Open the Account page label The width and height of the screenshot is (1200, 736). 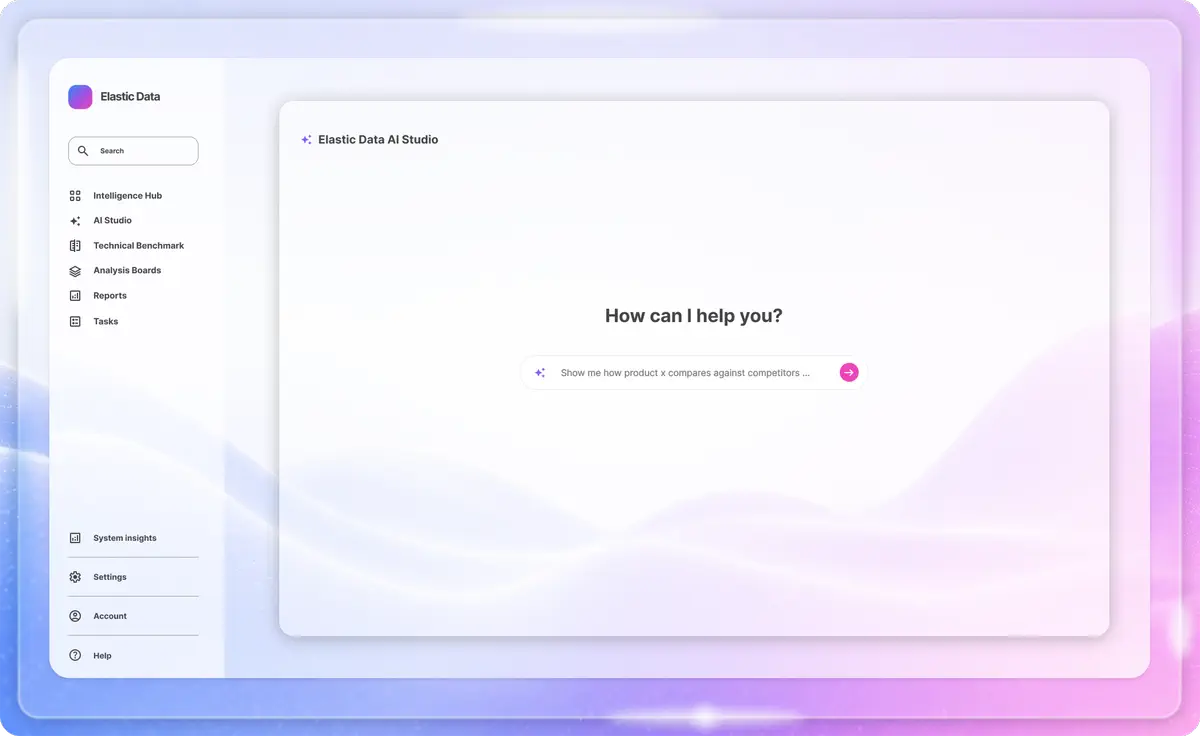tap(110, 616)
